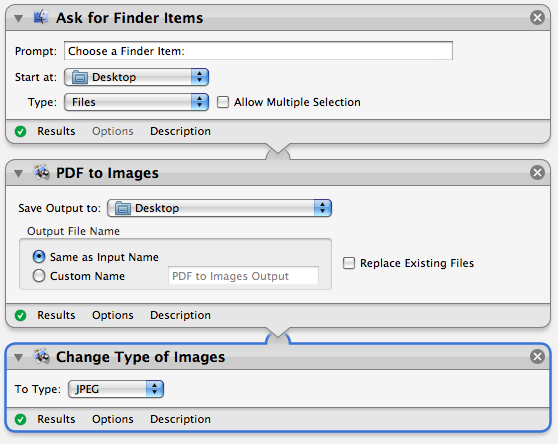Click the Preview icon beside Change Type of Images
The width and height of the screenshot is (558, 444).
(x=42, y=356)
